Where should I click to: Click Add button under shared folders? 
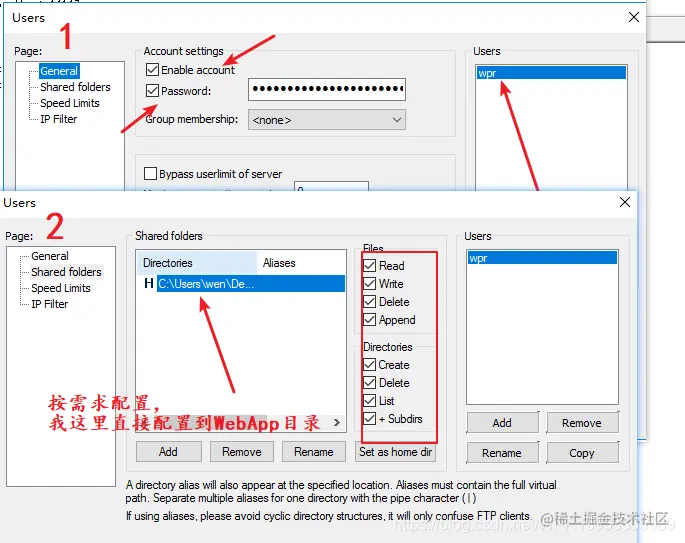169,452
